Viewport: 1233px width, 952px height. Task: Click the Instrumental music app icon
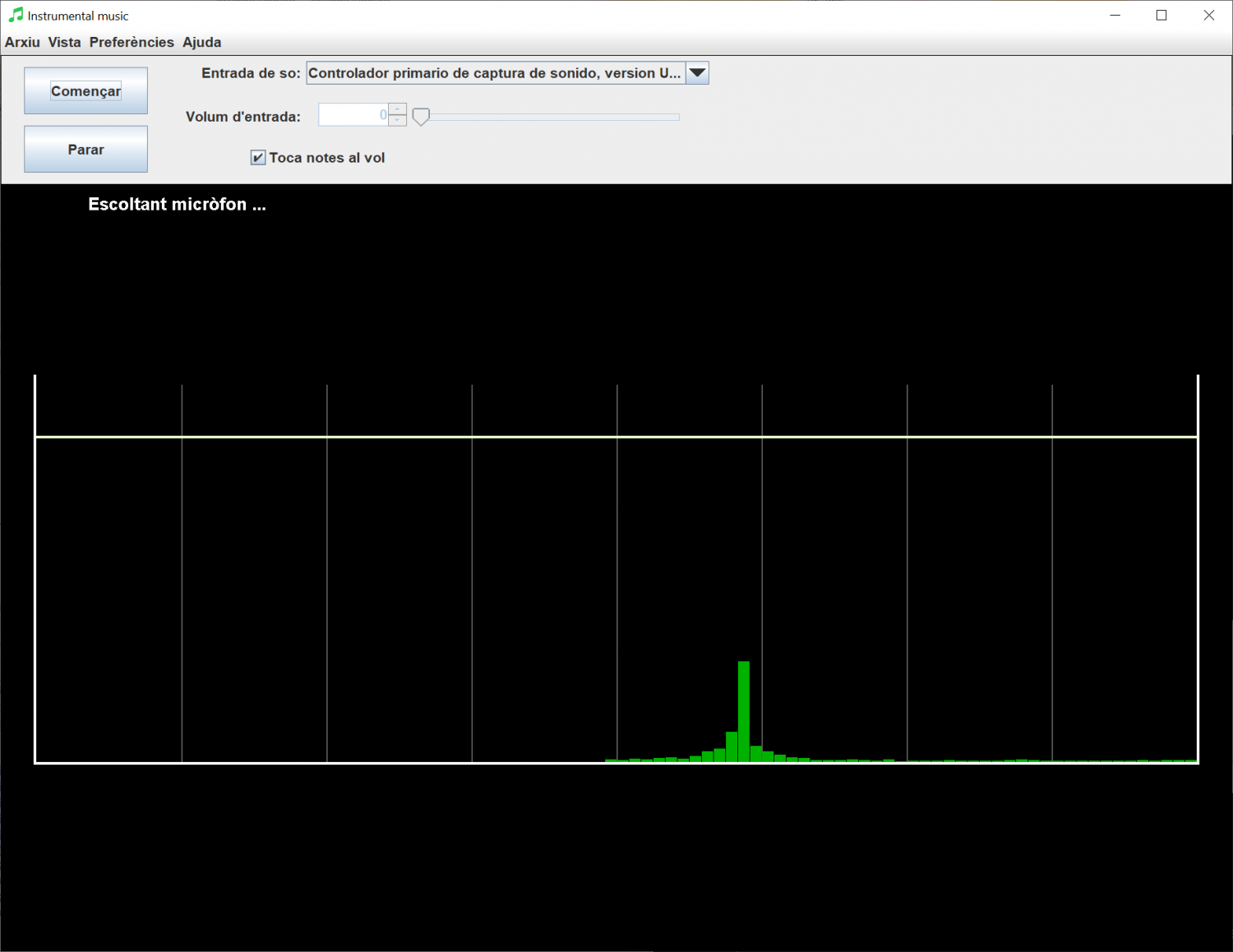[x=16, y=15]
